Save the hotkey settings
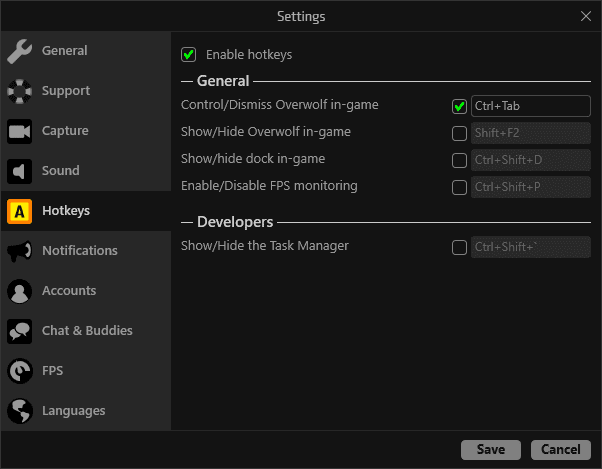The width and height of the screenshot is (602, 469). point(491,449)
